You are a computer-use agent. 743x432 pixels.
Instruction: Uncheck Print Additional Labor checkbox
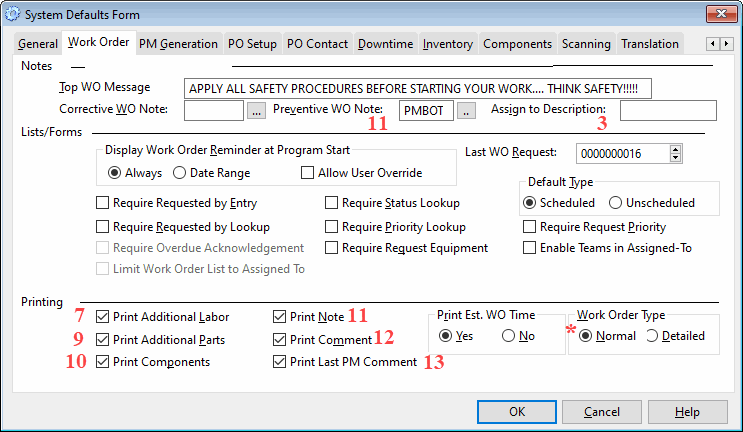click(x=103, y=317)
